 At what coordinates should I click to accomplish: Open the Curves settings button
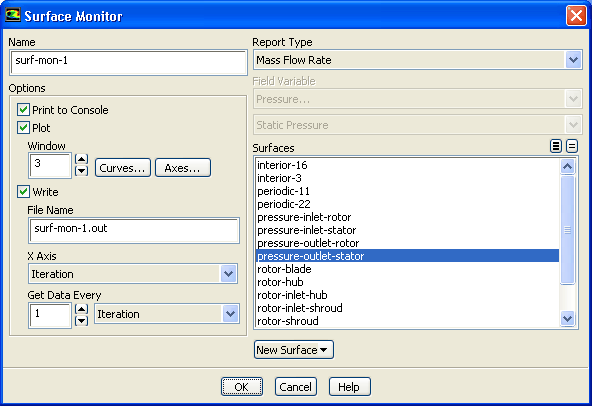[123, 168]
